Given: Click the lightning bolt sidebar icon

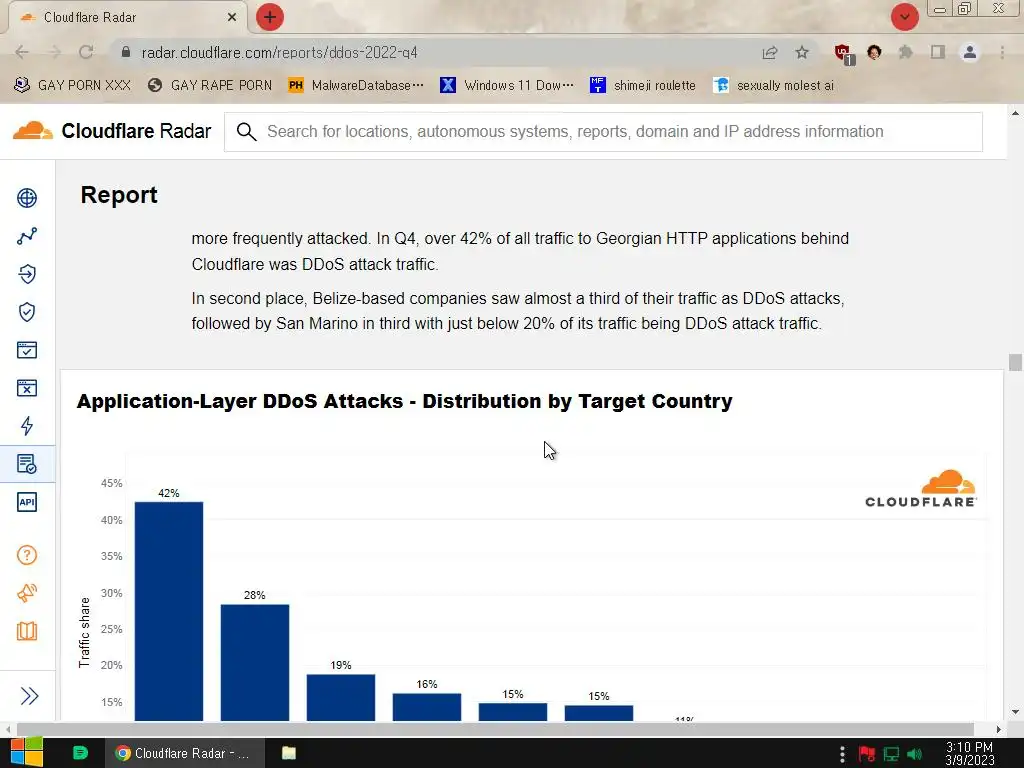Looking at the screenshot, I should (27, 426).
